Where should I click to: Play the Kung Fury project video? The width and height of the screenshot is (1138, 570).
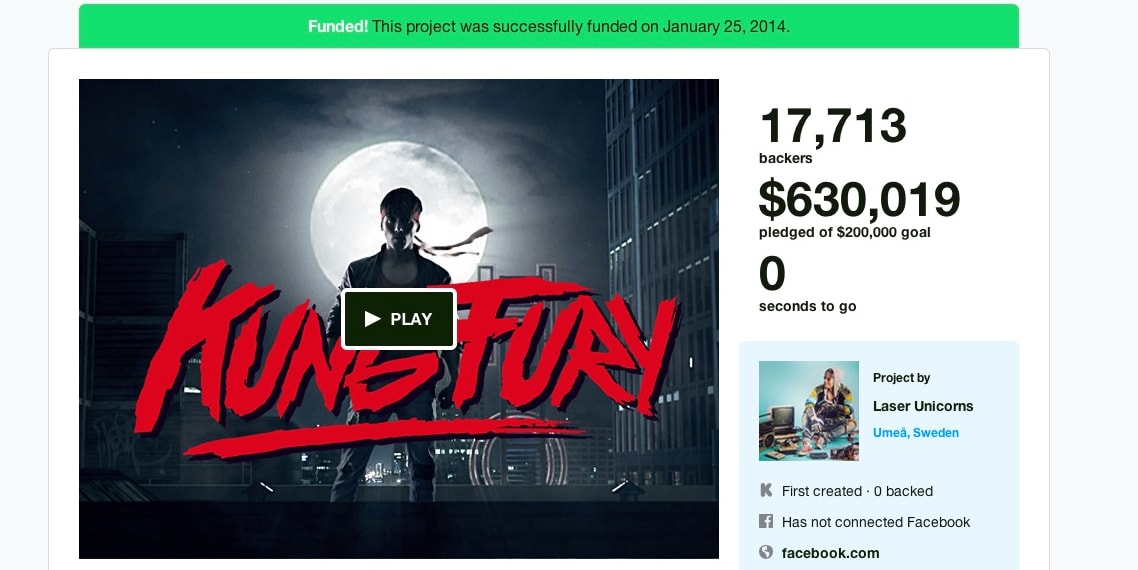point(399,319)
